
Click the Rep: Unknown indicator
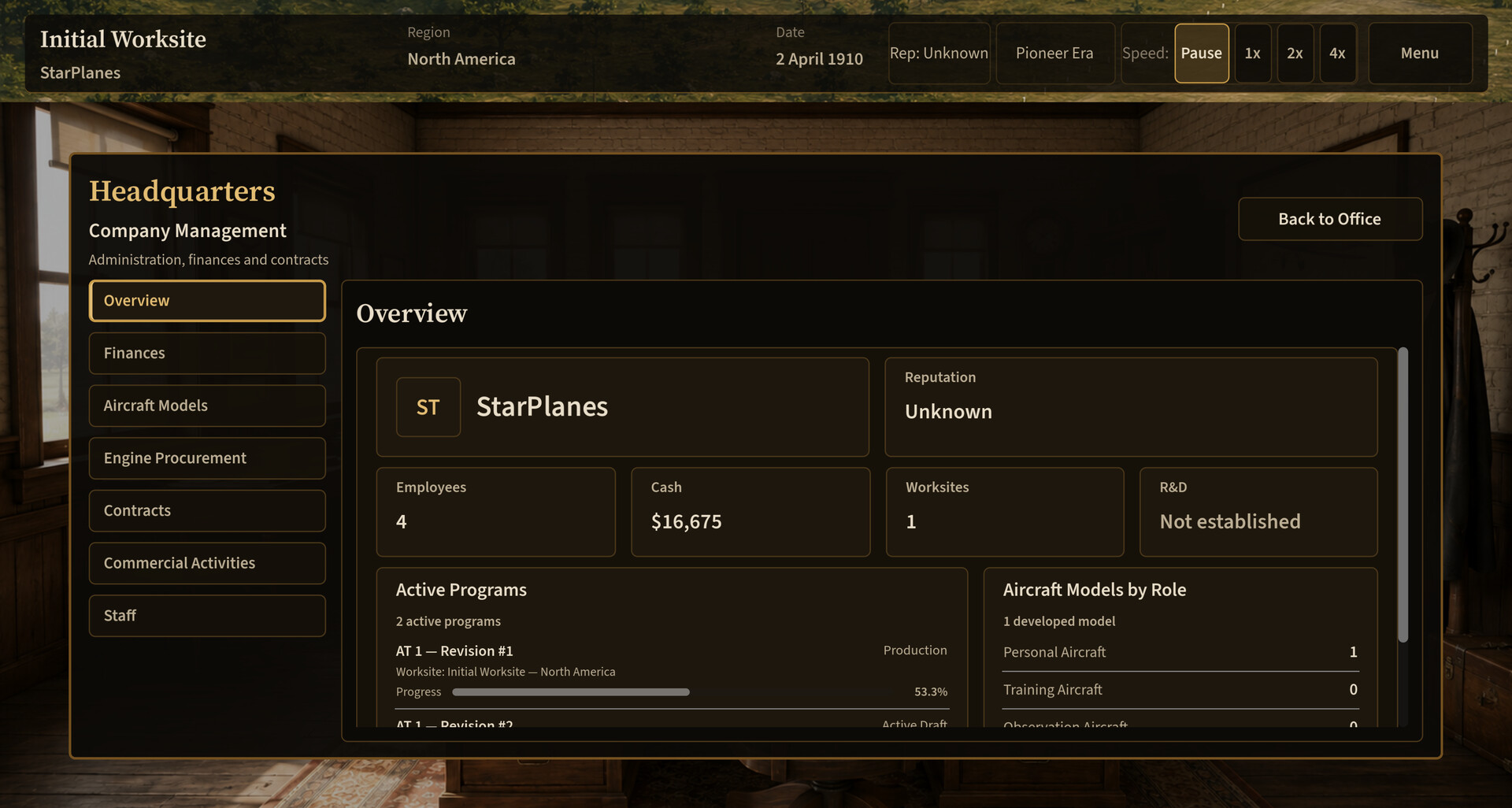click(x=939, y=53)
